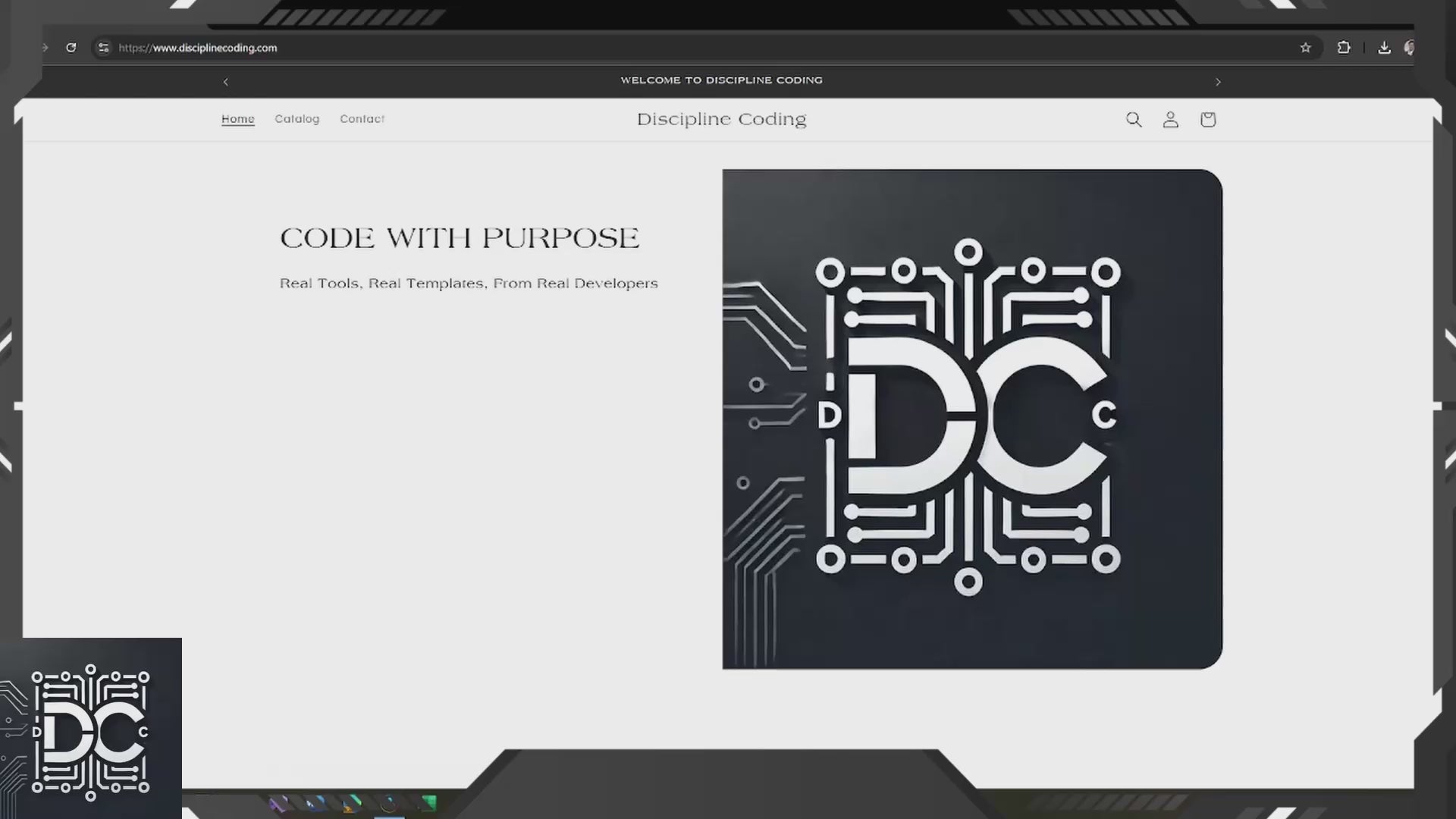This screenshot has height=819, width=1456.
Task: Click the large DC circuit logo image
Action: [971, 419]
